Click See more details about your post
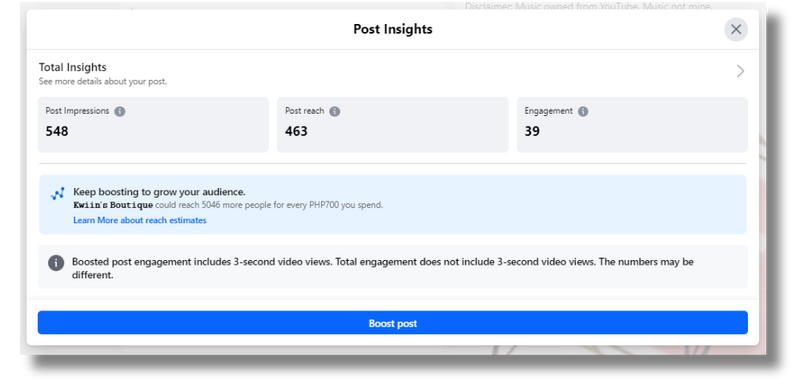 point(103,82)
